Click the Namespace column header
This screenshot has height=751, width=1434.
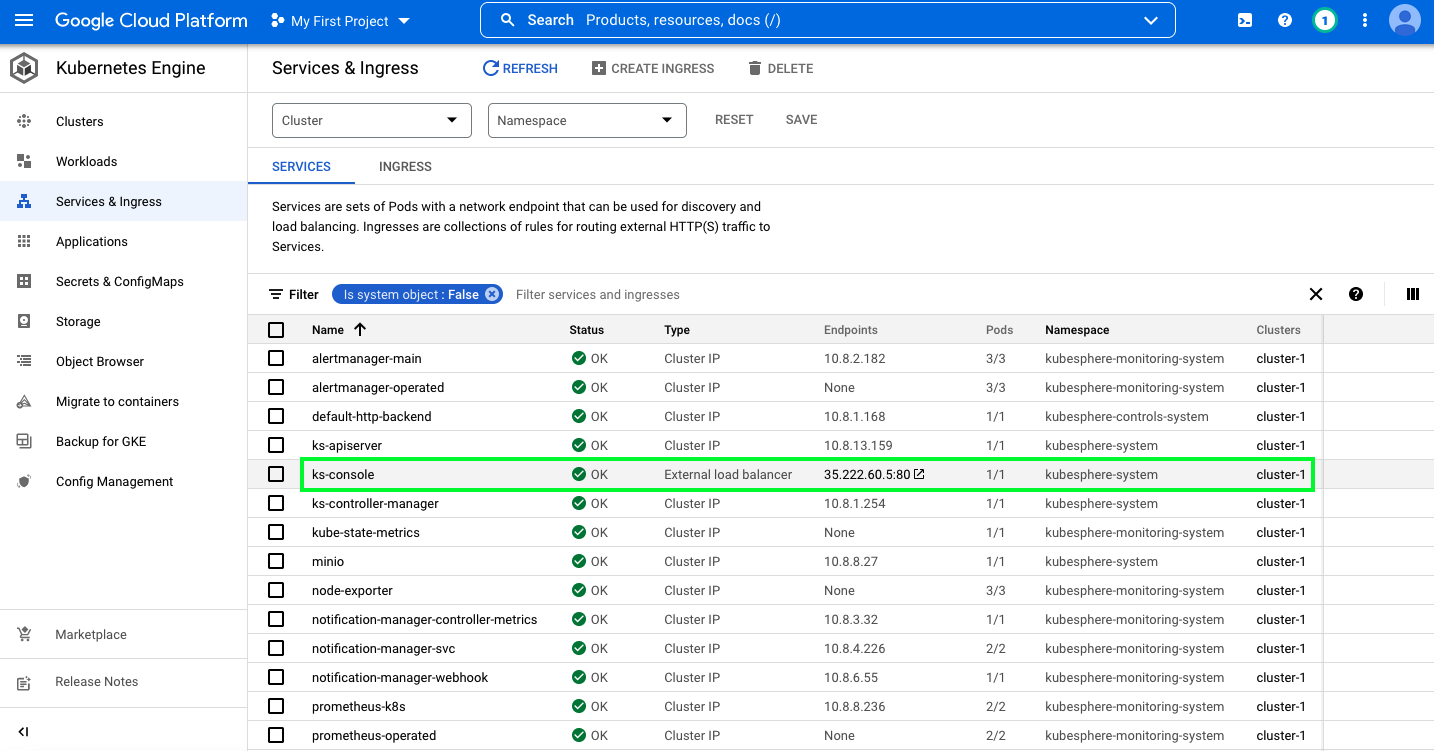click(1077, 329)
